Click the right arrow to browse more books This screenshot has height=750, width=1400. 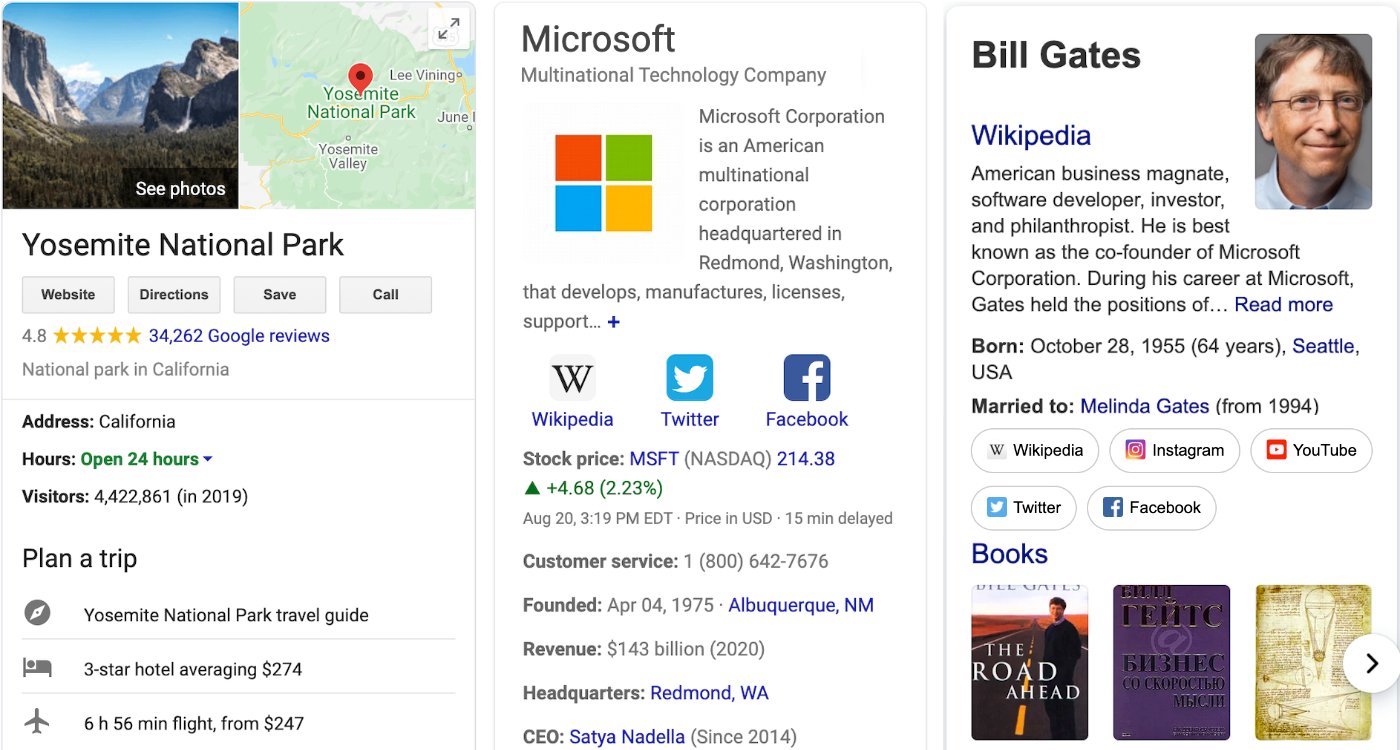1371,663
